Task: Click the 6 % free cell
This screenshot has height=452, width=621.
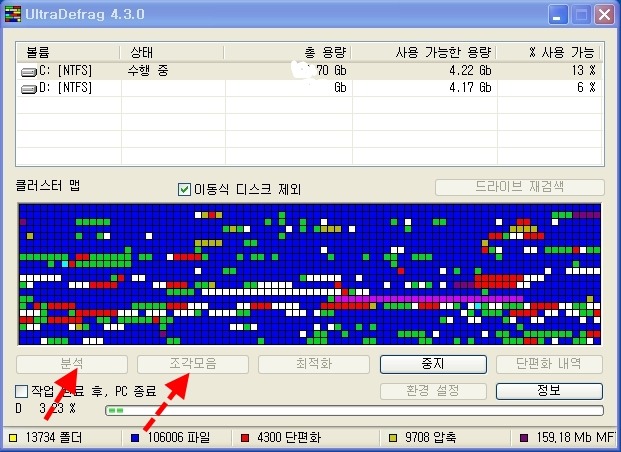Action: 587,88
